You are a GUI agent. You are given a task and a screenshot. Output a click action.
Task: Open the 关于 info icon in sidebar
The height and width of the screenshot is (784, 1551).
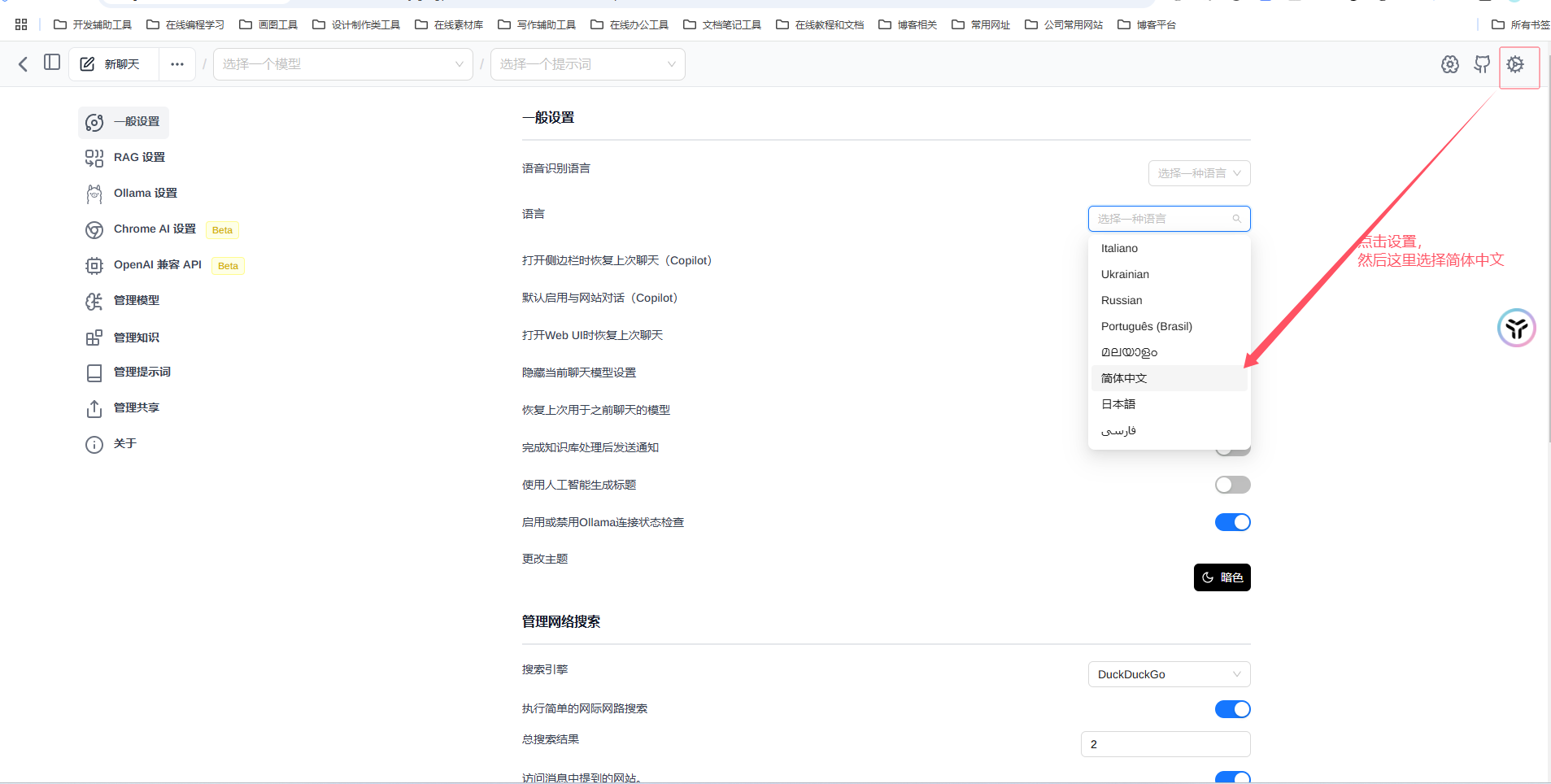[x=94, y=444]
